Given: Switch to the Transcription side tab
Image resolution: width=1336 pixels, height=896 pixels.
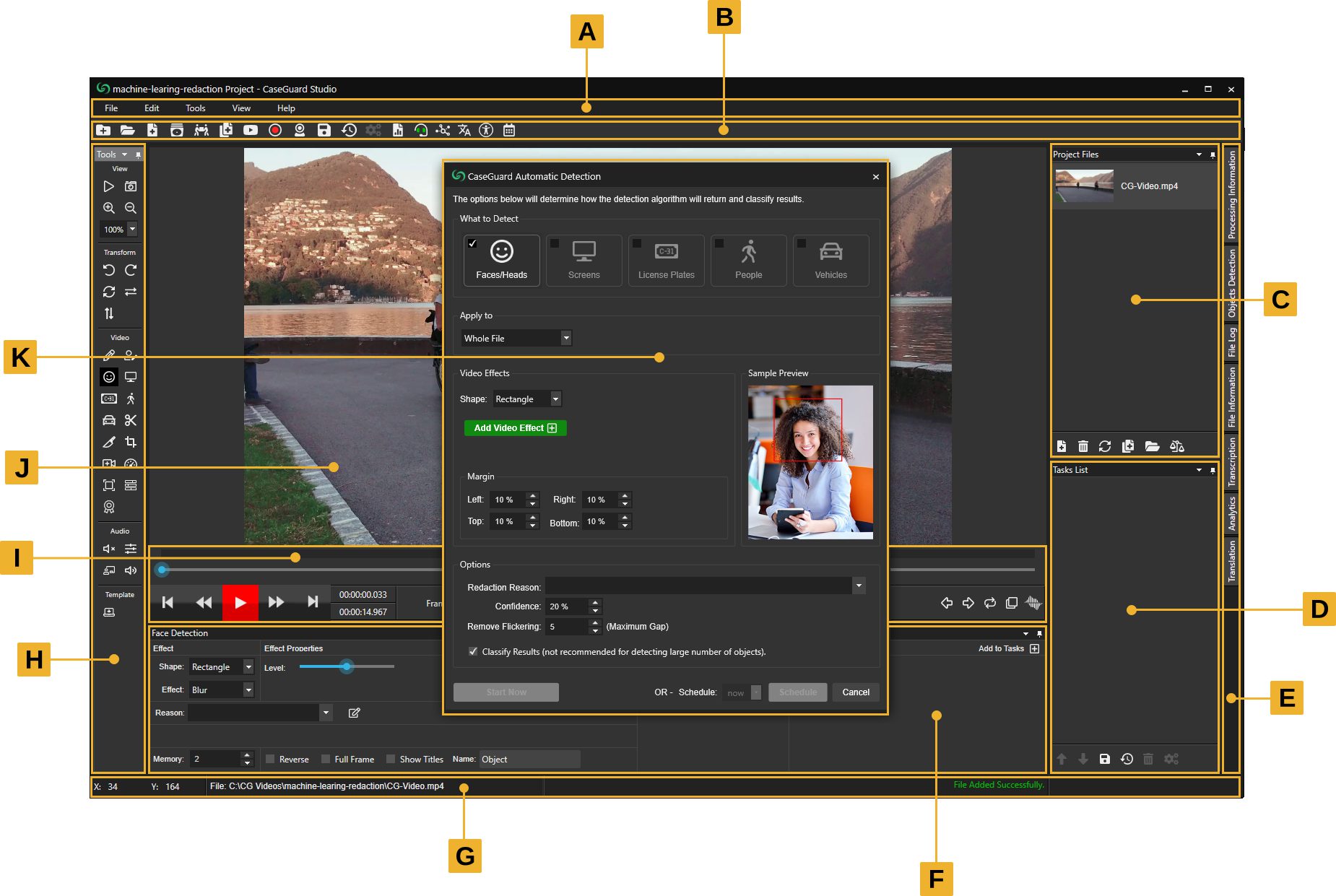Looking at the screenshot, I should 1231,461.
